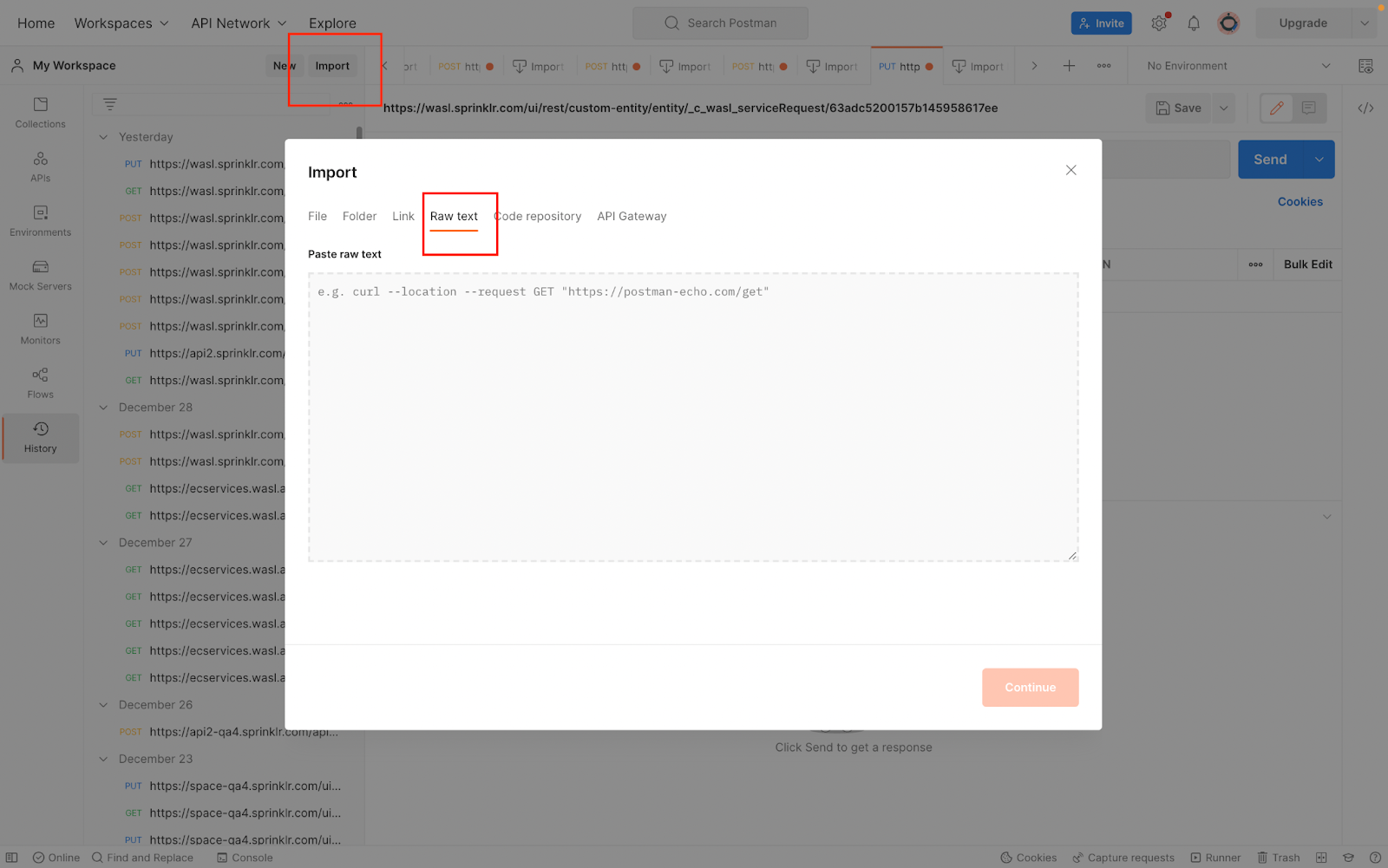The image size is (1388, 868).
Task: Open the Send options dropdown arrow
Action: pos(1319,160)
